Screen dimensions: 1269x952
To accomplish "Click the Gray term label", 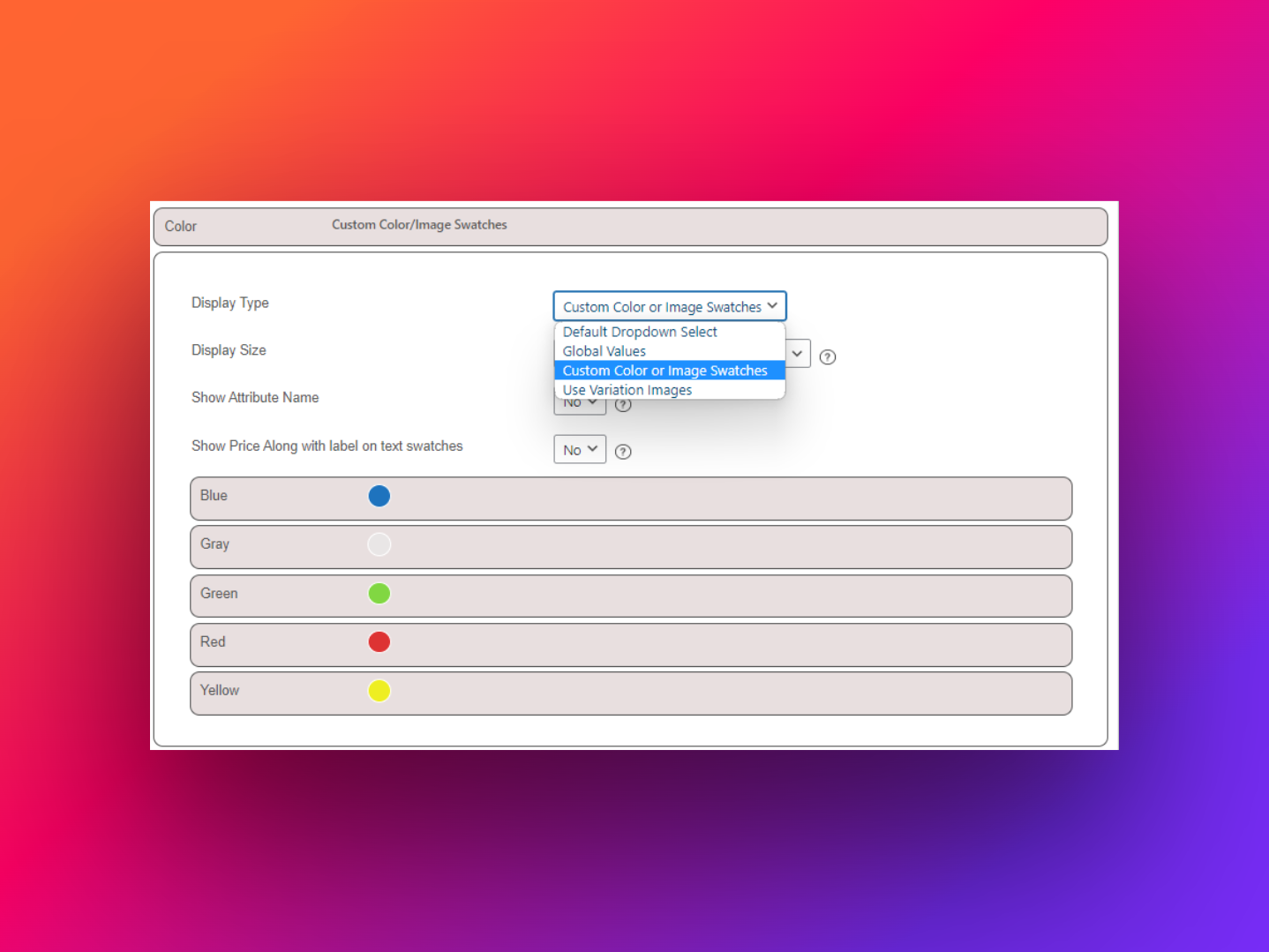I will (x=214, y=544).
